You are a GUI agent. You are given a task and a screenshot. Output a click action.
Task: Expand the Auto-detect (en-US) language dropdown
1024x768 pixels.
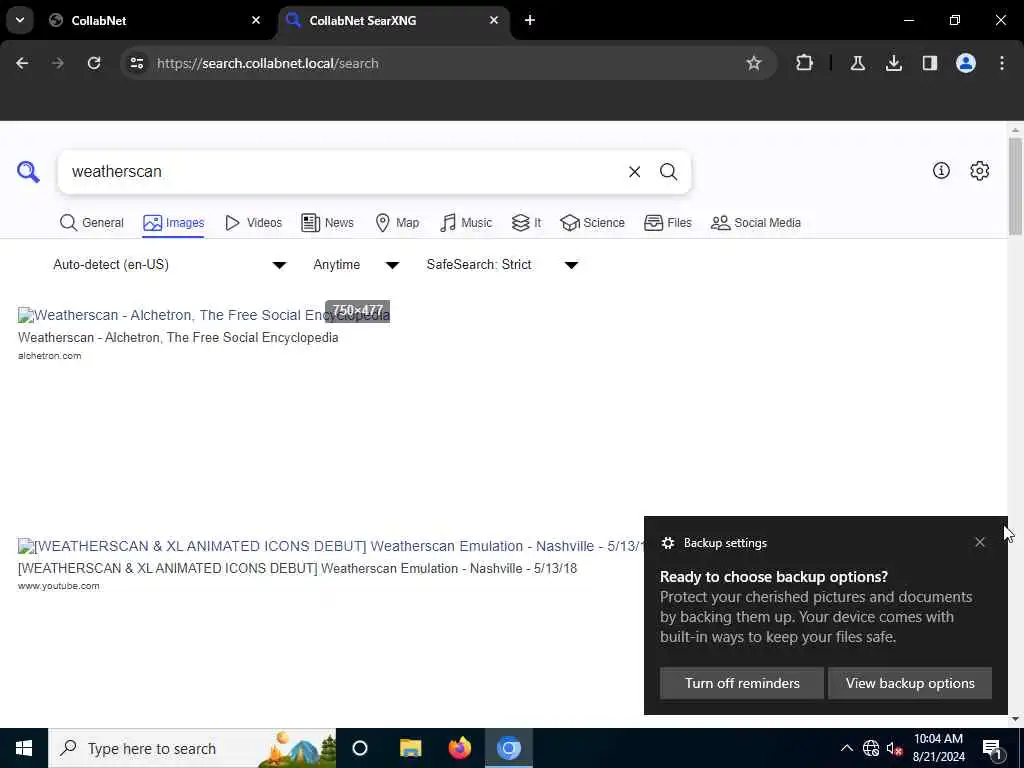click(170, 264)
